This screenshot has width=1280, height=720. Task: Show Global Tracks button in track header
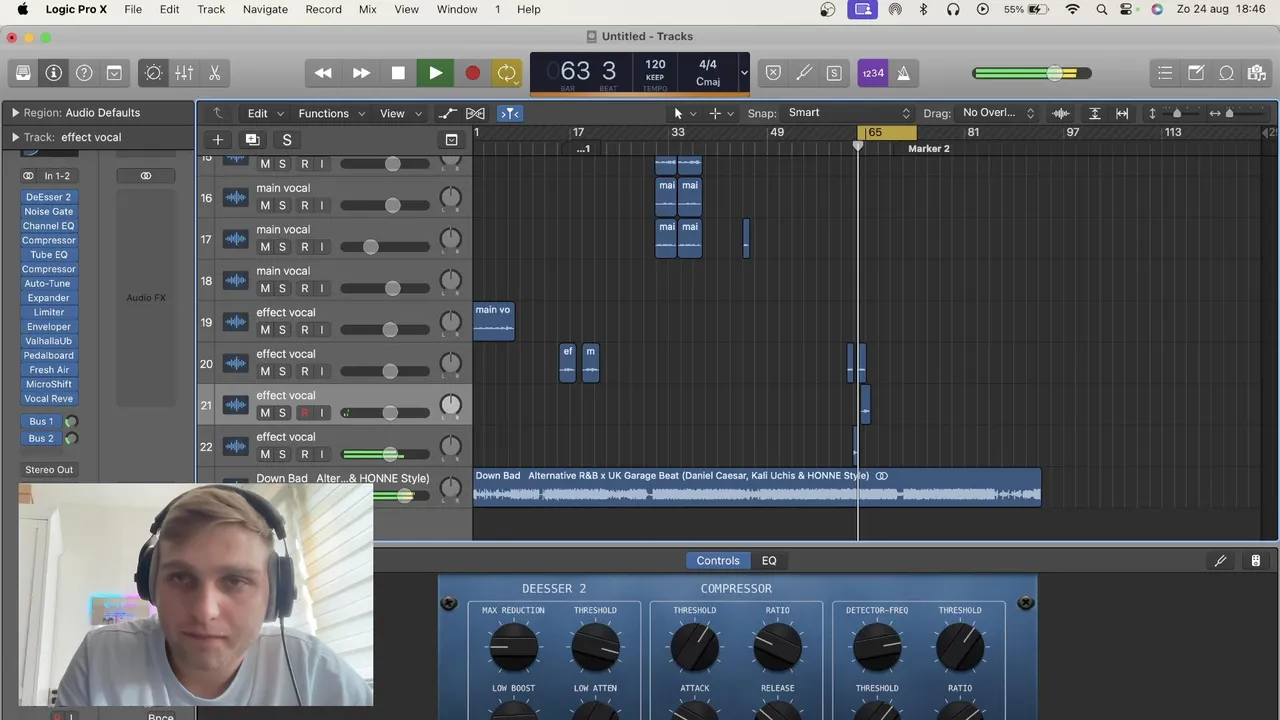[451, 140]
